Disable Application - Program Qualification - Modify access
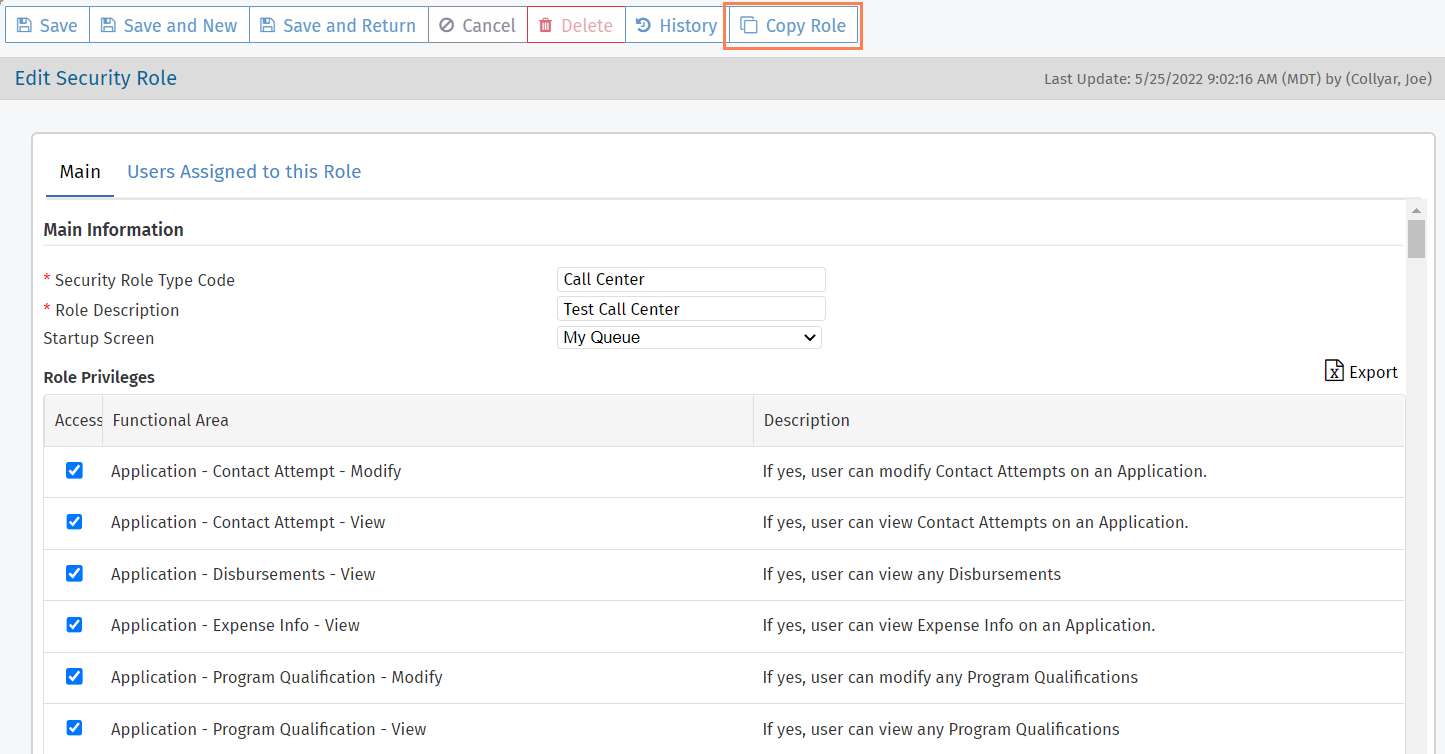This screenshot has width=1445, height=754. click(x=74, y=677)
